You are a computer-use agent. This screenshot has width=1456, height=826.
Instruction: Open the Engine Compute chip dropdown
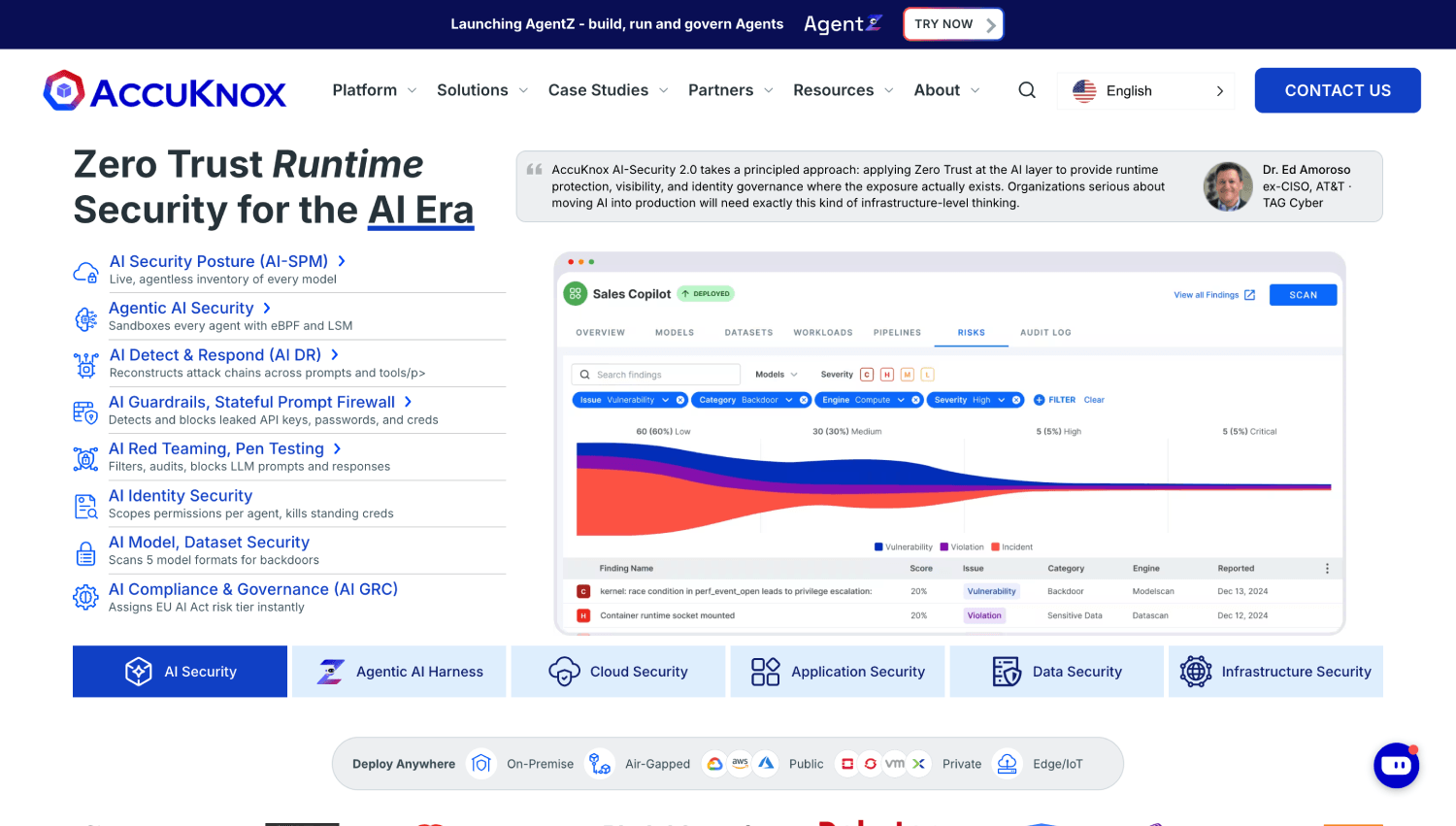[901, 400]
